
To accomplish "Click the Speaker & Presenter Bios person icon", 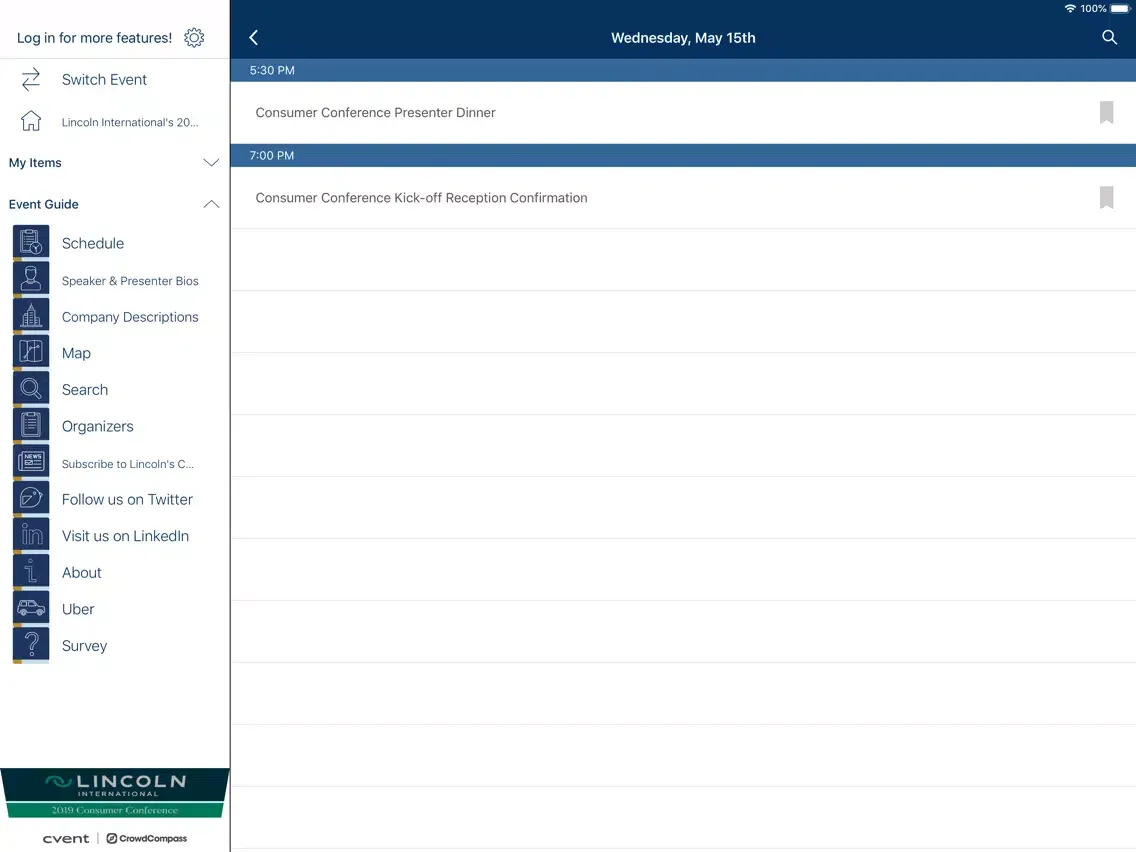I will pyautogui.click(x=31, y=279).
